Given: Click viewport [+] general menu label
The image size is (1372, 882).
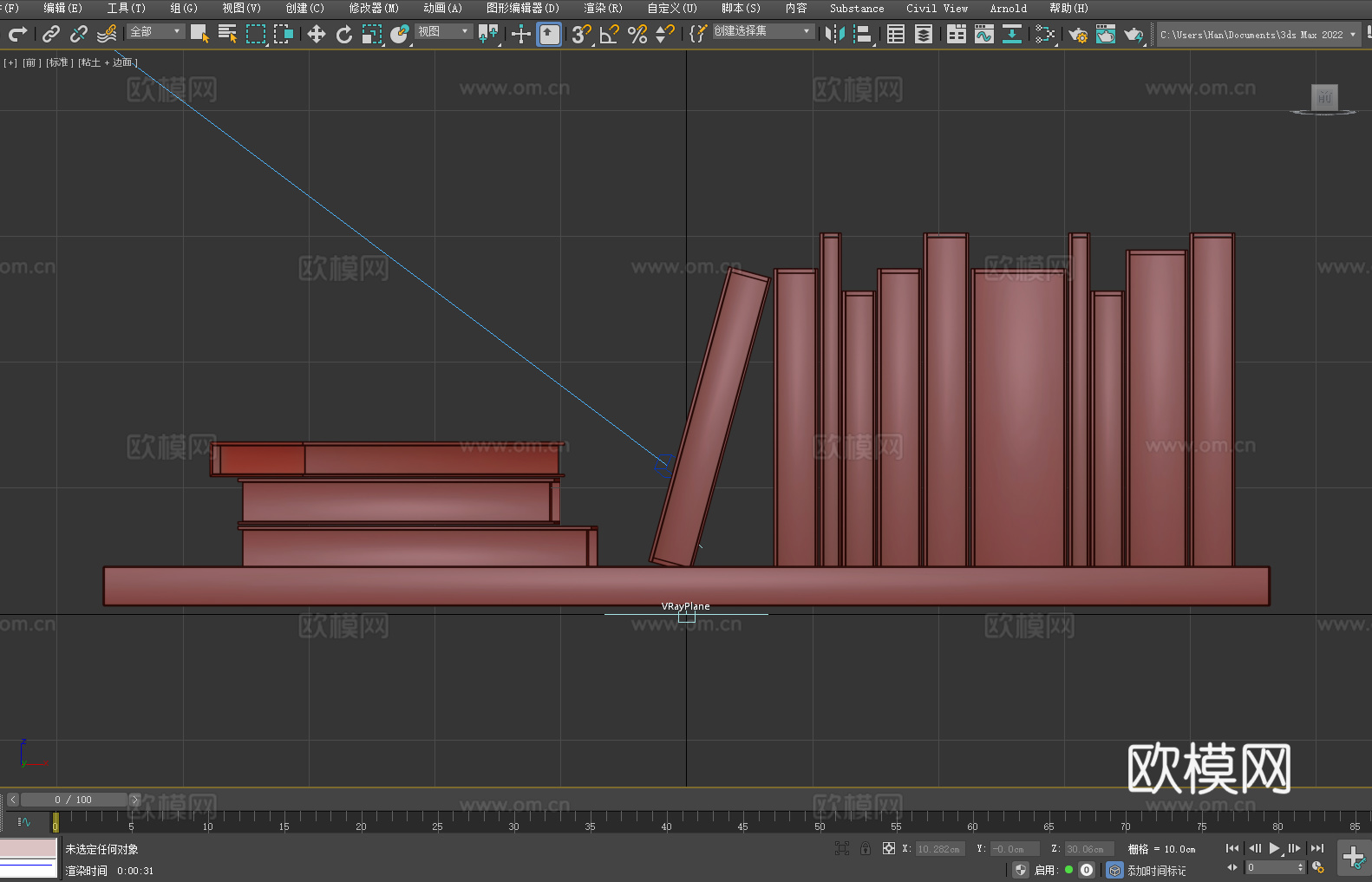Looking at the screenshot, I should coord(10,62).
